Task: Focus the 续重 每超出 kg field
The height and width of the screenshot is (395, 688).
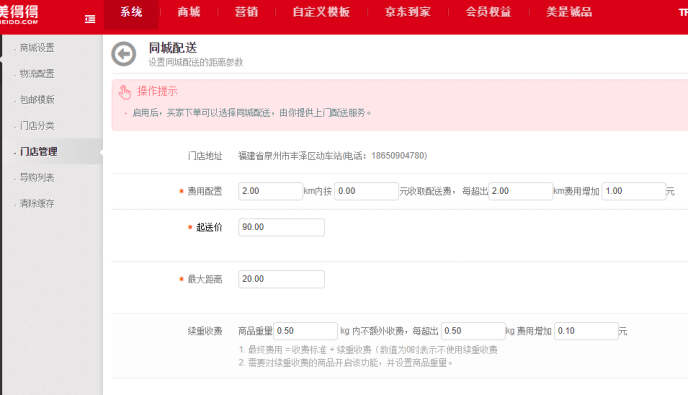Action: tap(473, 331)
